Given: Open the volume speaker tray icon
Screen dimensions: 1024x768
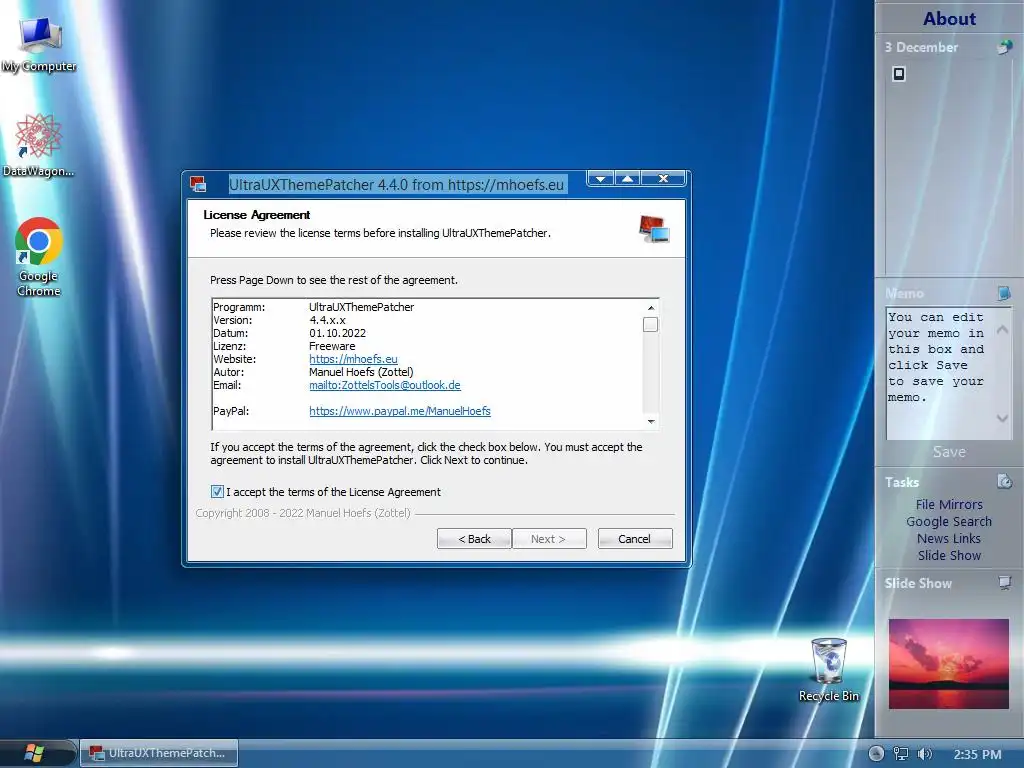Looking at the screenshot, I should (x=924, y=754).
